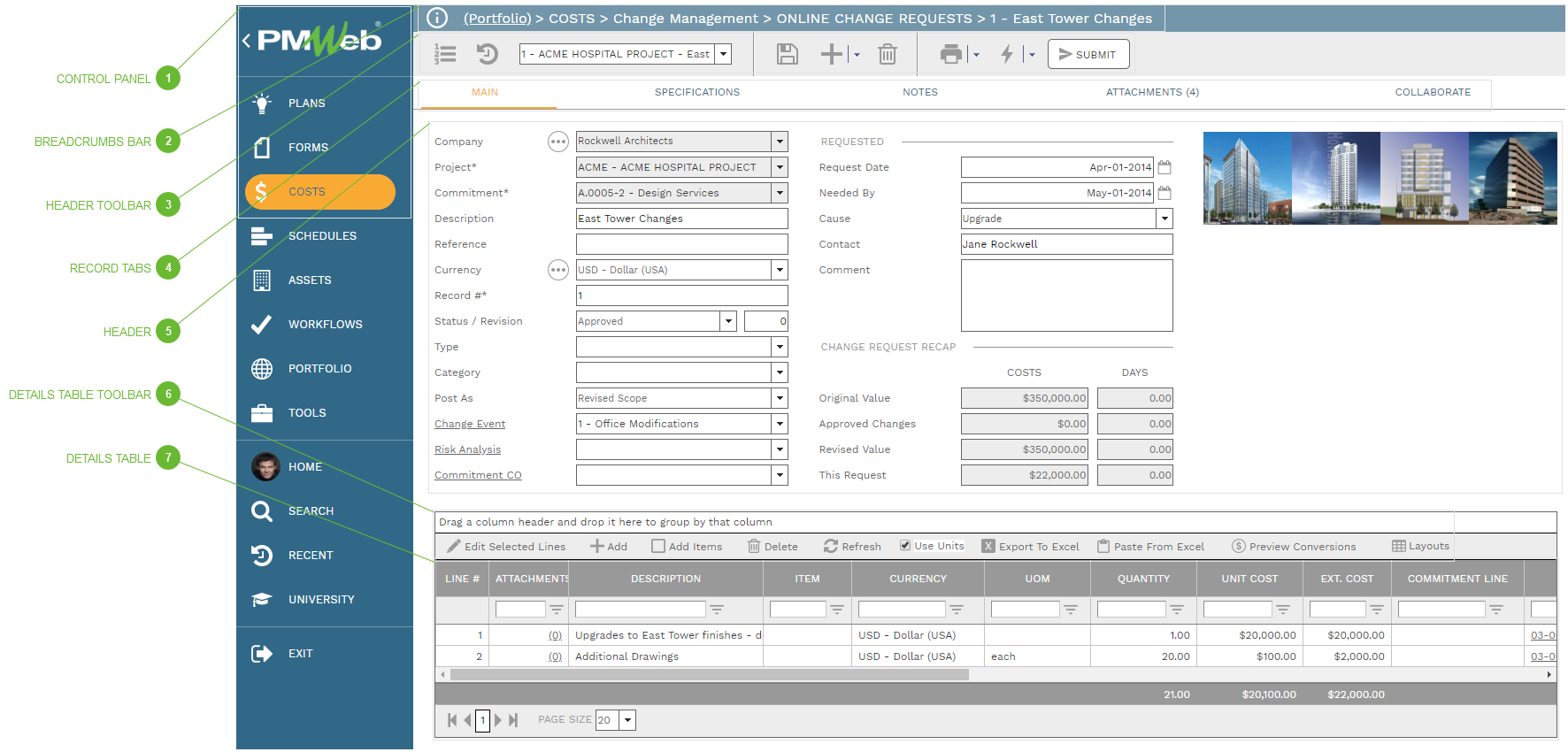This screenshot has height=752, width=1568.
Task: Open the Request Date calendar picker
Action: pyautogui.click(x=1164, y=167)
